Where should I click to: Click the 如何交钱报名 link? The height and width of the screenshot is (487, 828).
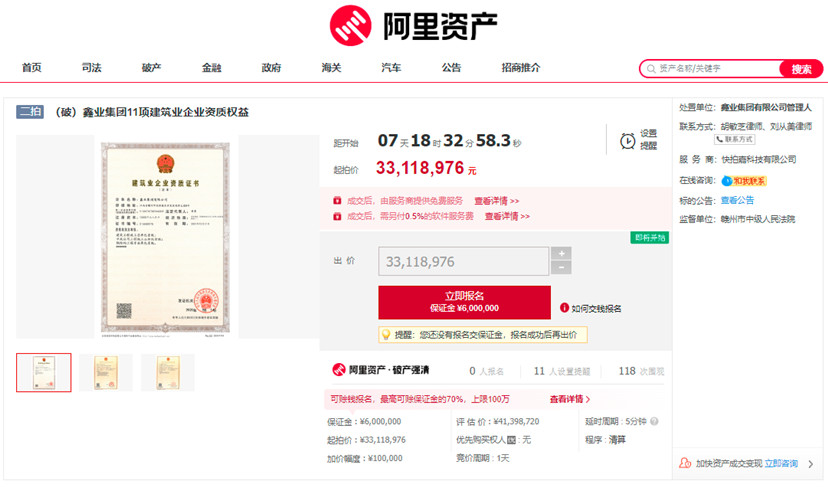pyautogui.click(x=596, y=308)
